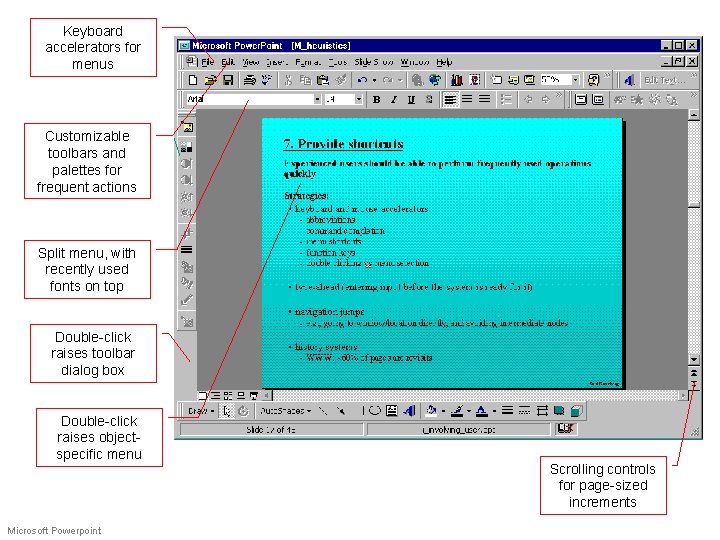Screen dimensions: 720x540
Task: Open the Draw menu dropdown
Action: click(201, 411)
